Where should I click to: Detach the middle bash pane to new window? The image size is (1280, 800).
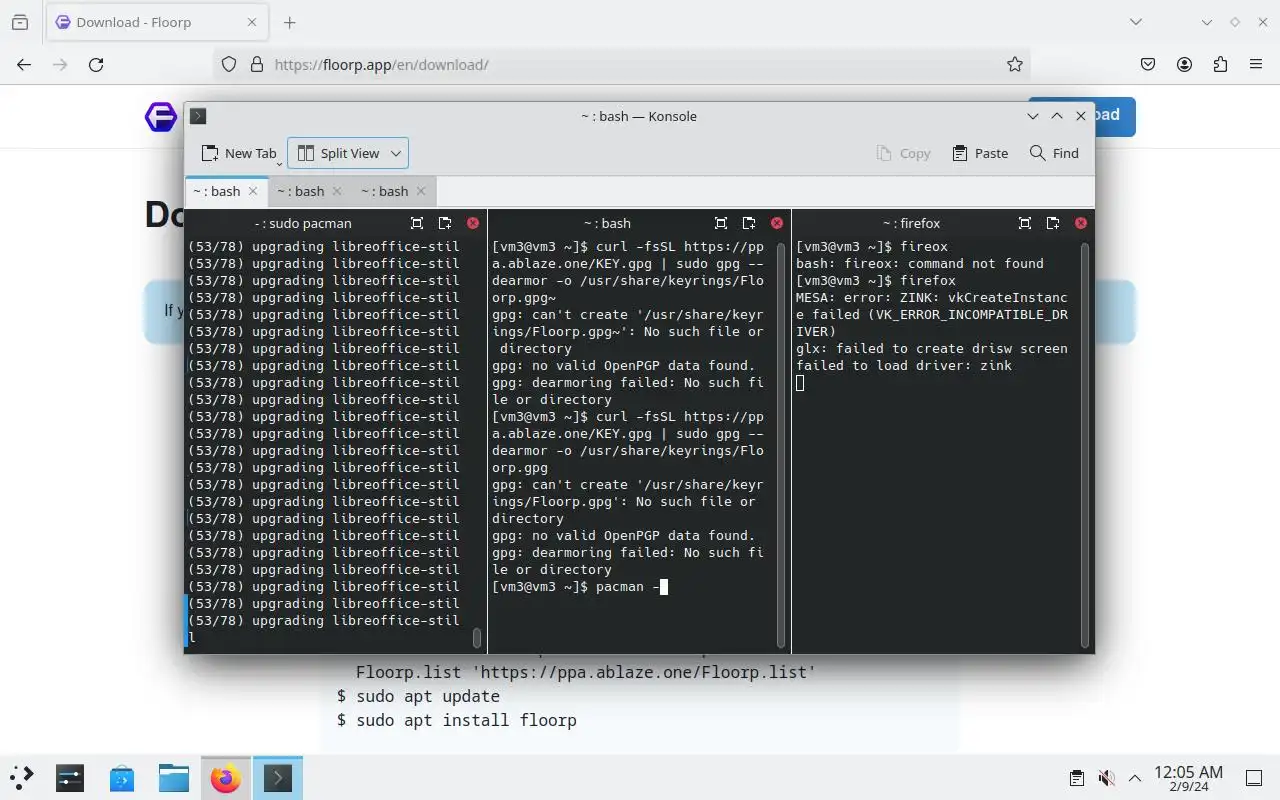click(749, 223)
